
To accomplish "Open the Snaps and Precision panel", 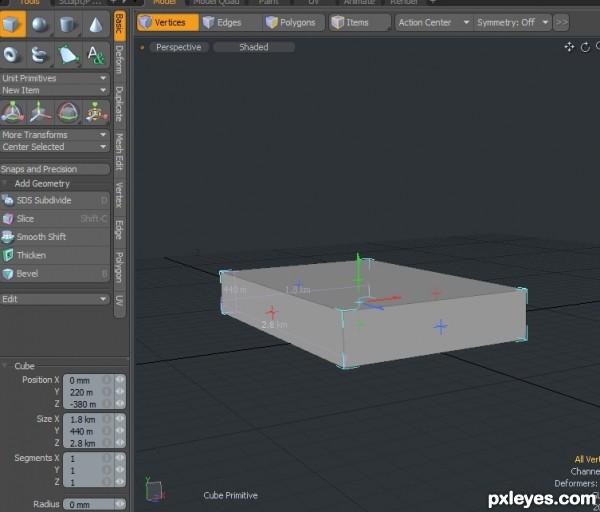I will (x=55, y=169).
